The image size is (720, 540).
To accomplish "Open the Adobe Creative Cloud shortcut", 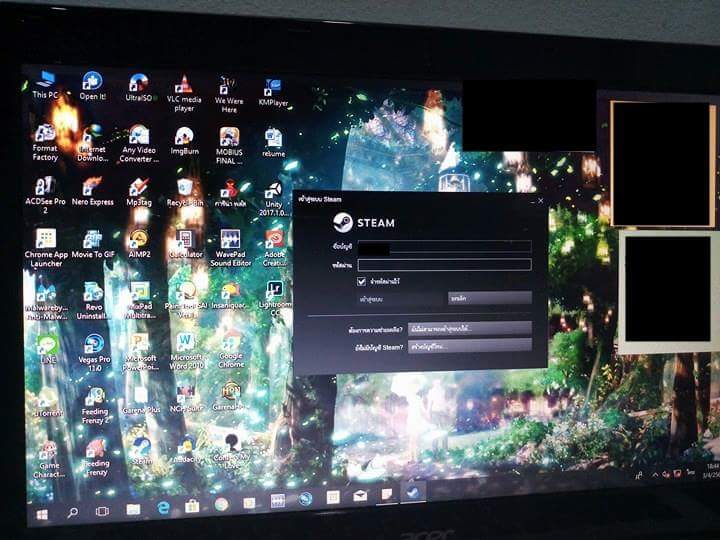I will click(x=275, y=248).
